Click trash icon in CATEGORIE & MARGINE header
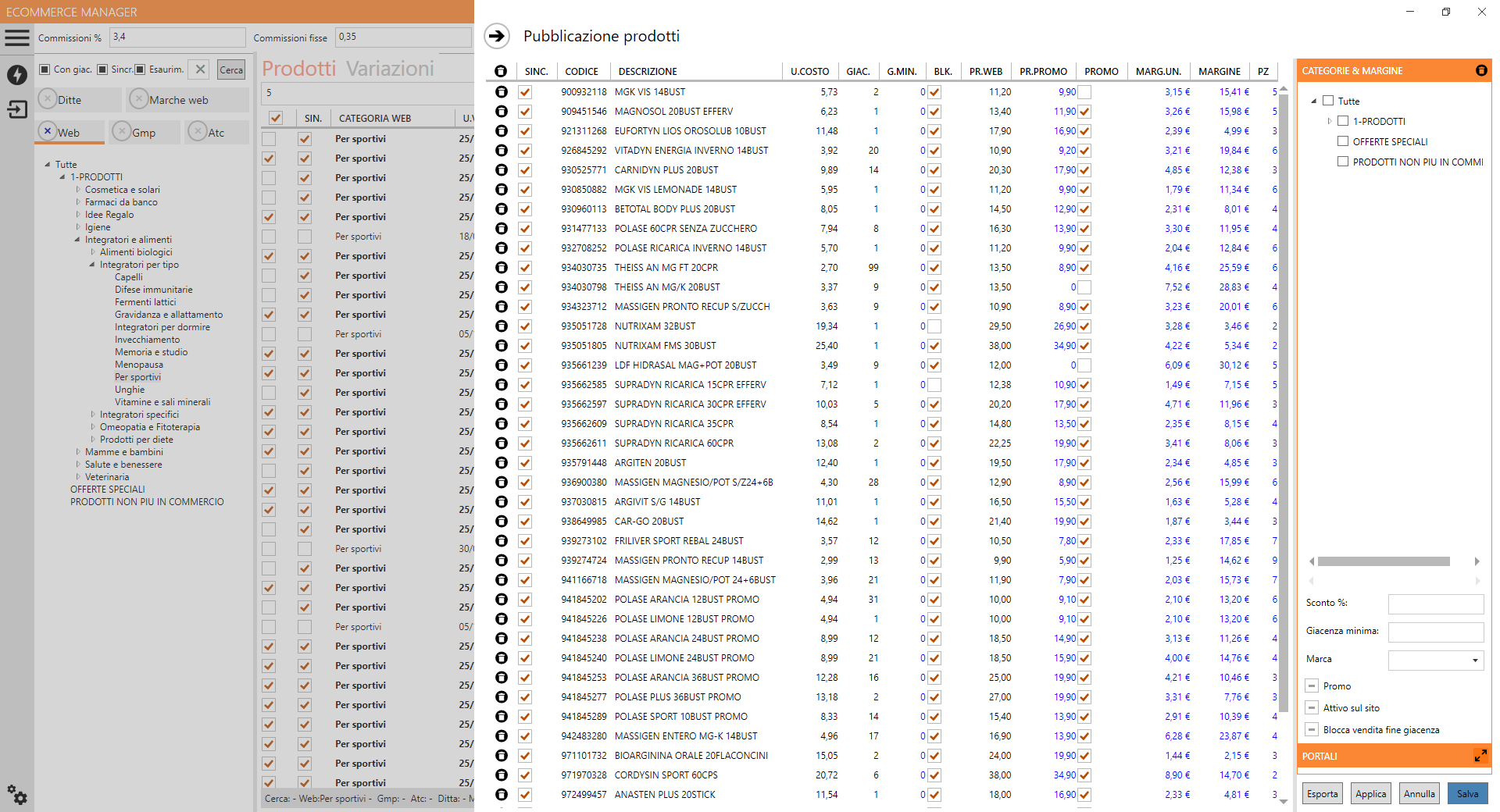 [x=1481, y=70]
